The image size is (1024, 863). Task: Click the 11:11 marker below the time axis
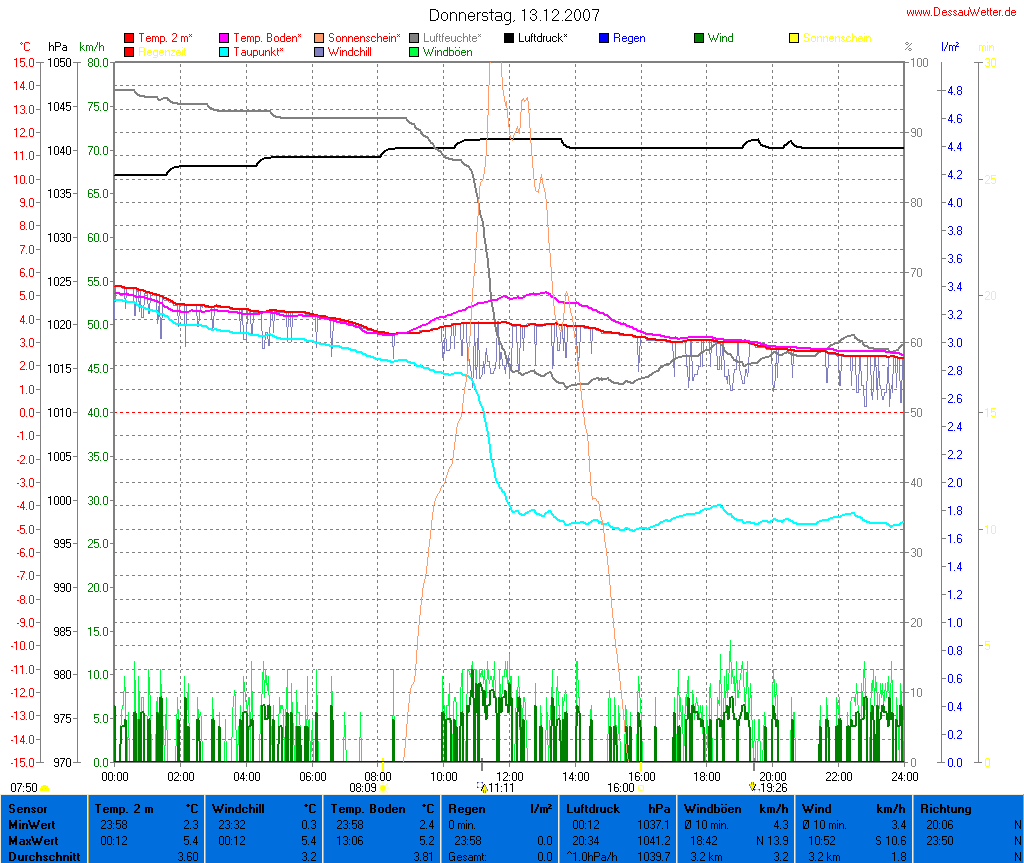484,788
